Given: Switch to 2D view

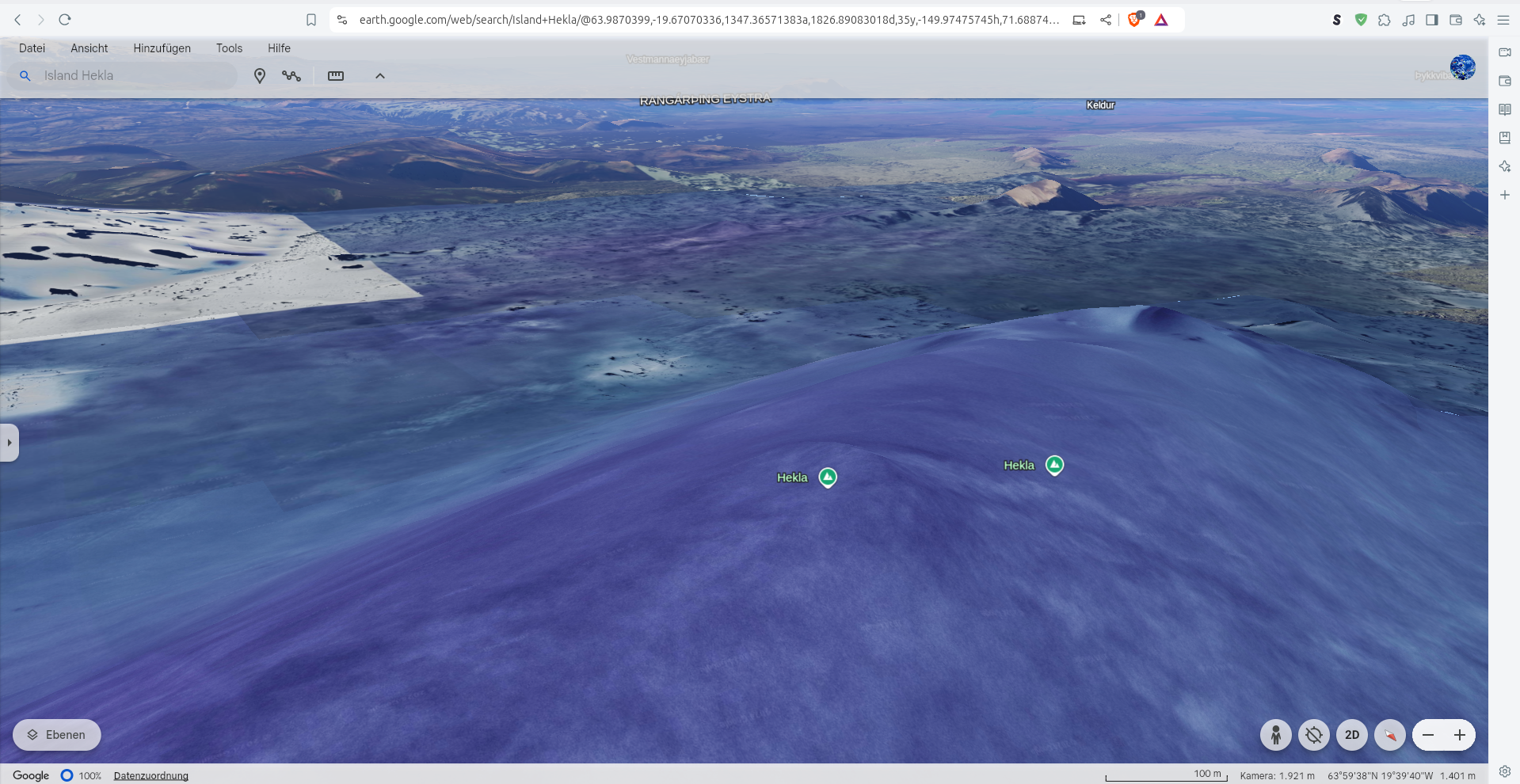Looking at the screenshot, I should [1352, 735].
